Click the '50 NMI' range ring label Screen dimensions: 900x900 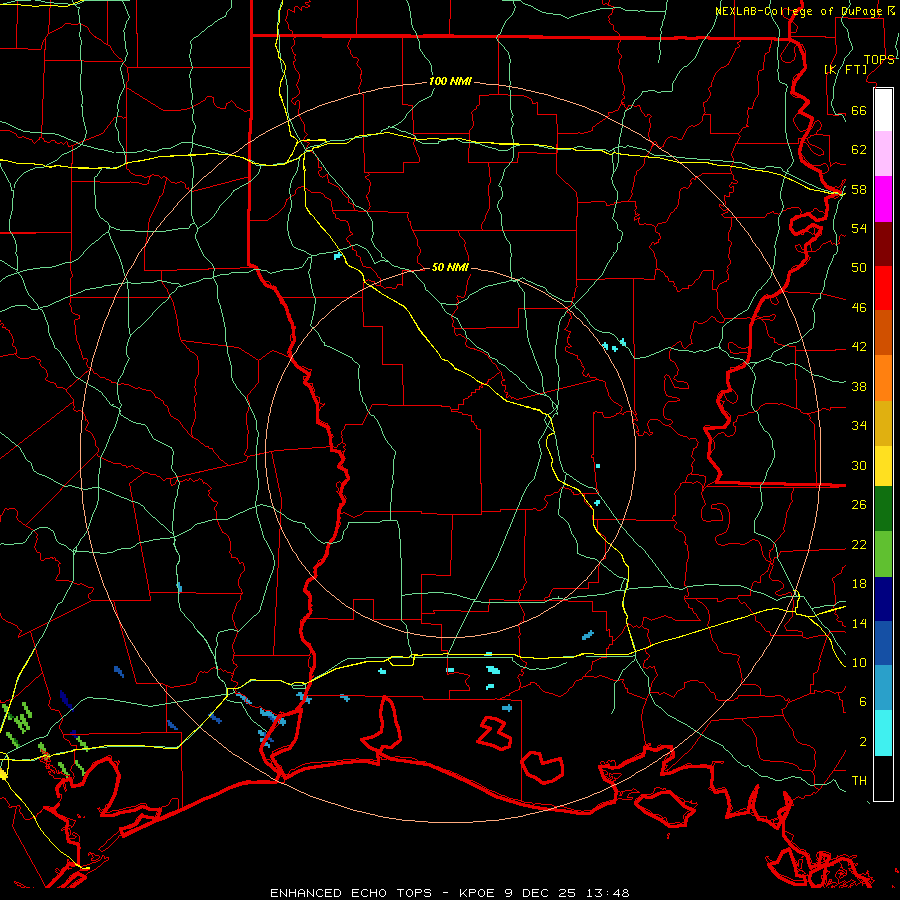point(450,267)
